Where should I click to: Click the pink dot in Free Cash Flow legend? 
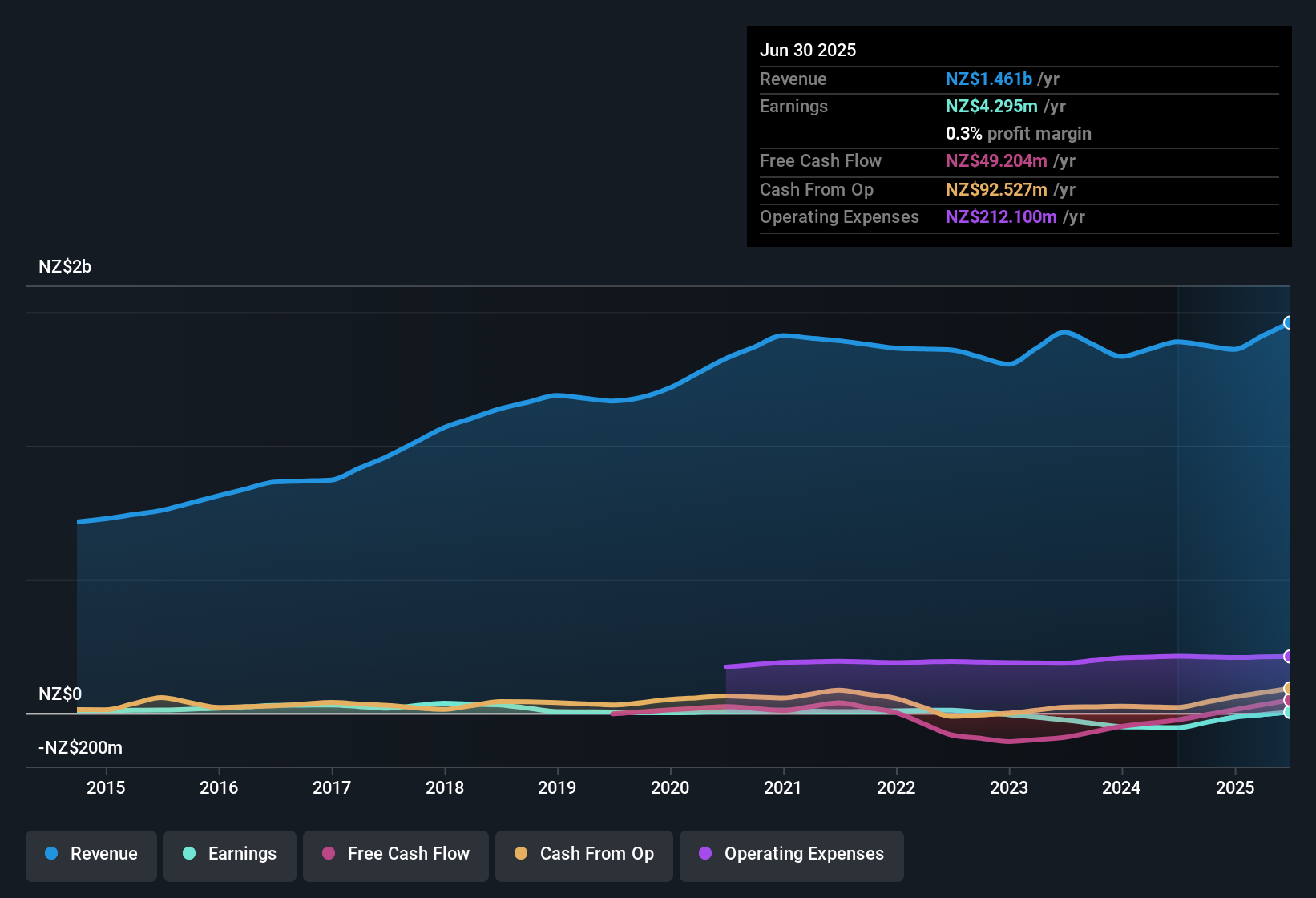(x=329, y=853)
